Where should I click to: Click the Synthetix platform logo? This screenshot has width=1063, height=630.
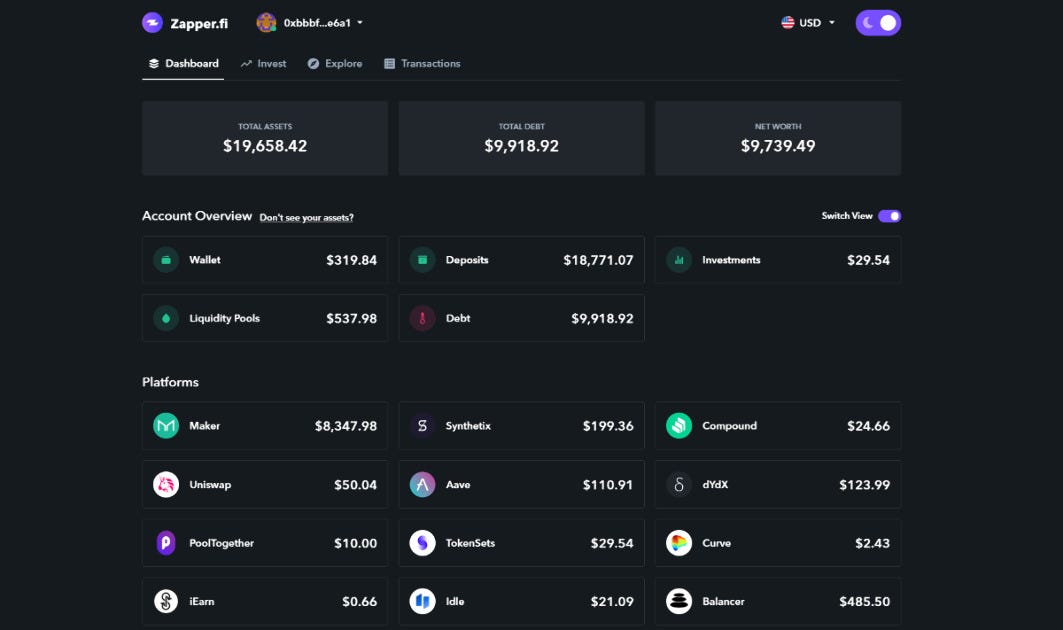tap(422, 426)
